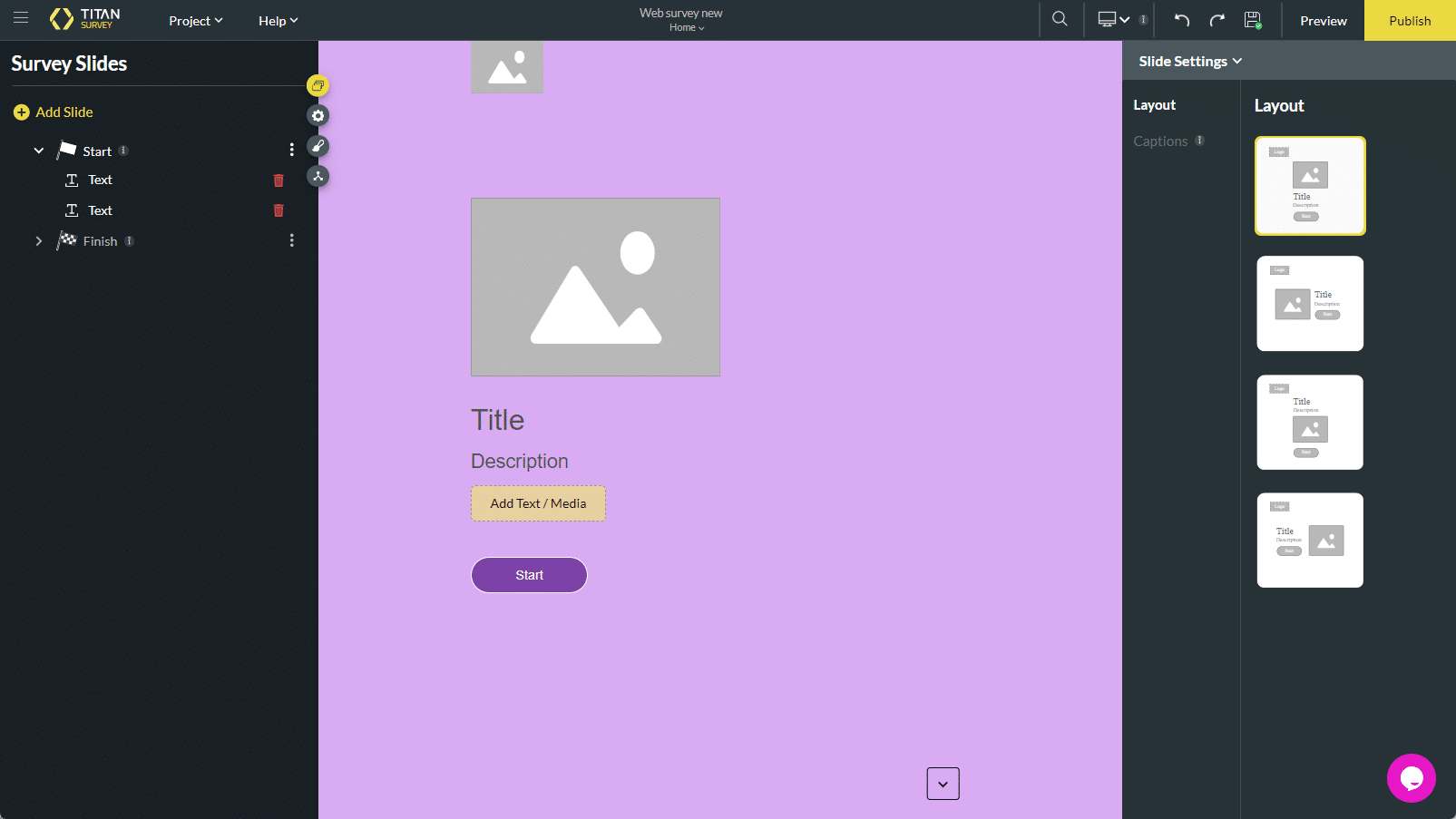1456x819 pixels.
Task: Duplicate the slide using the copy icon
Action: click(318, 85)
